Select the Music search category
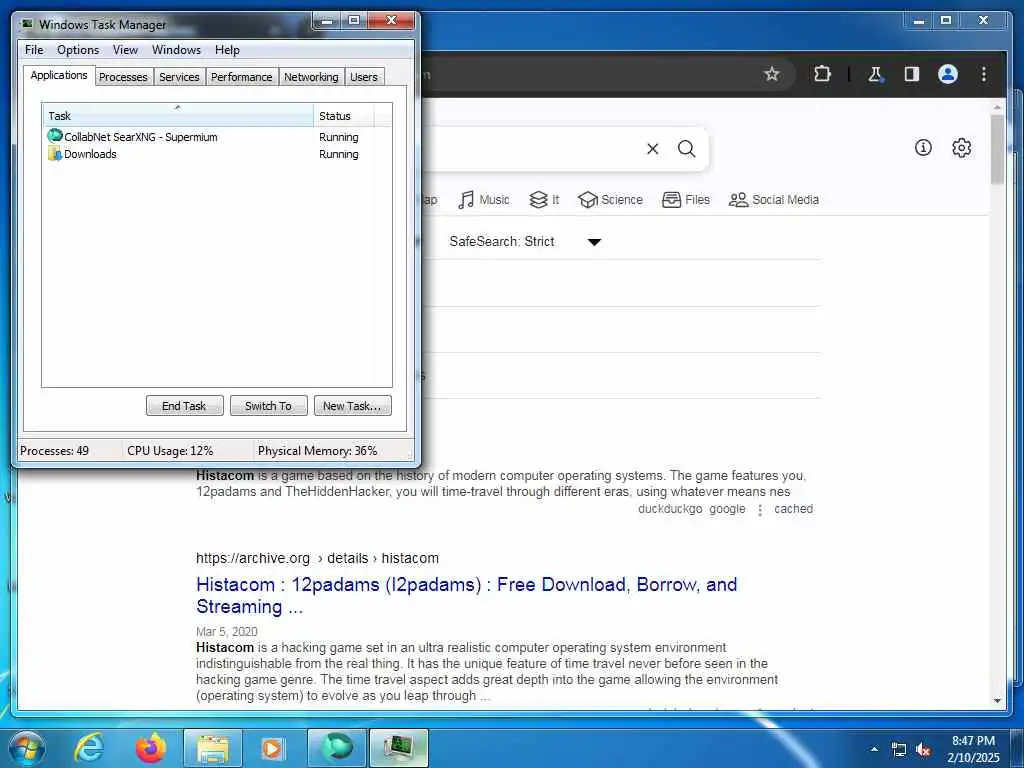Screen dimensions: 1024x768 point(483,200)
